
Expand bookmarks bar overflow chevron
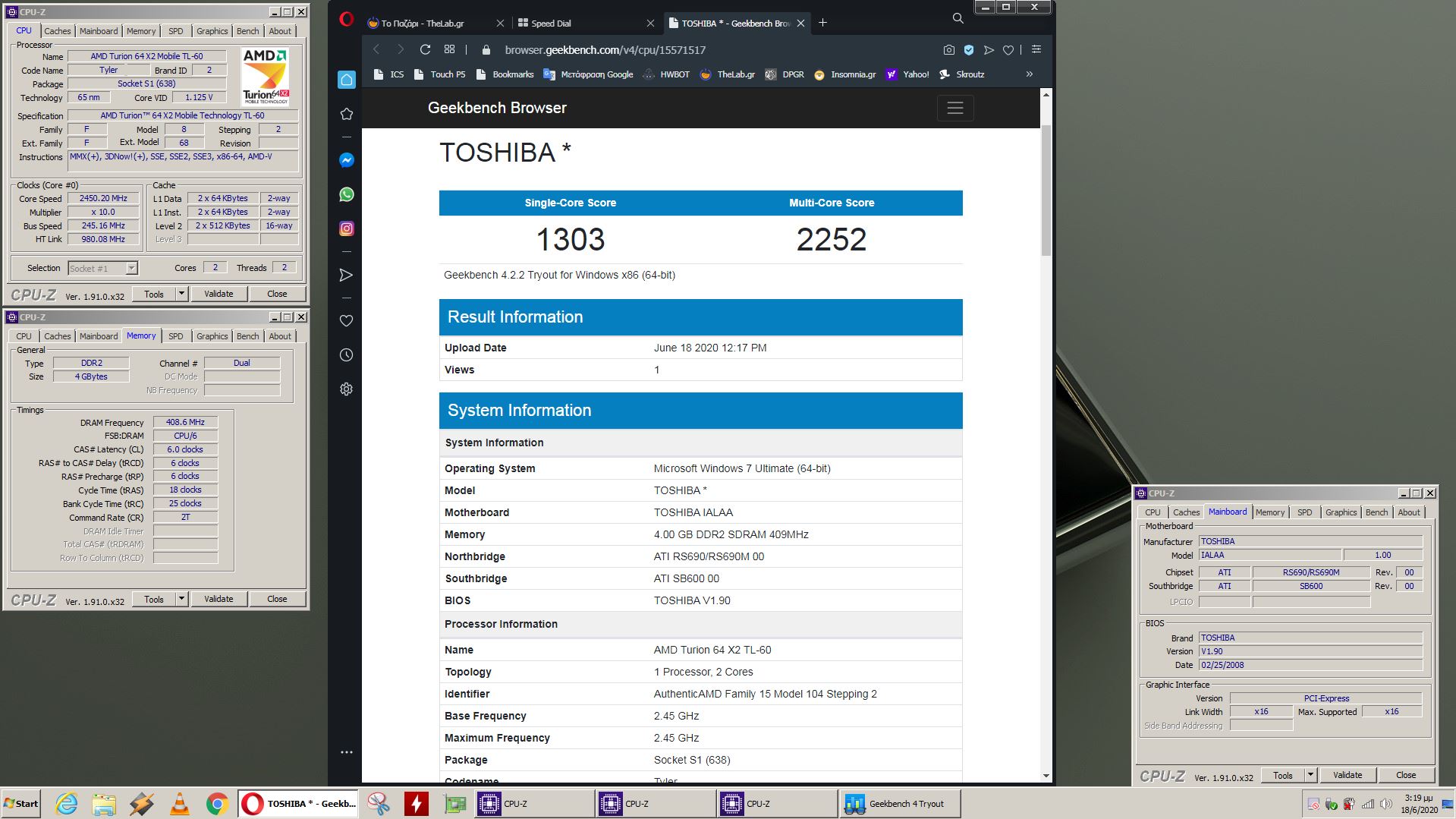tap(1029, 74)
